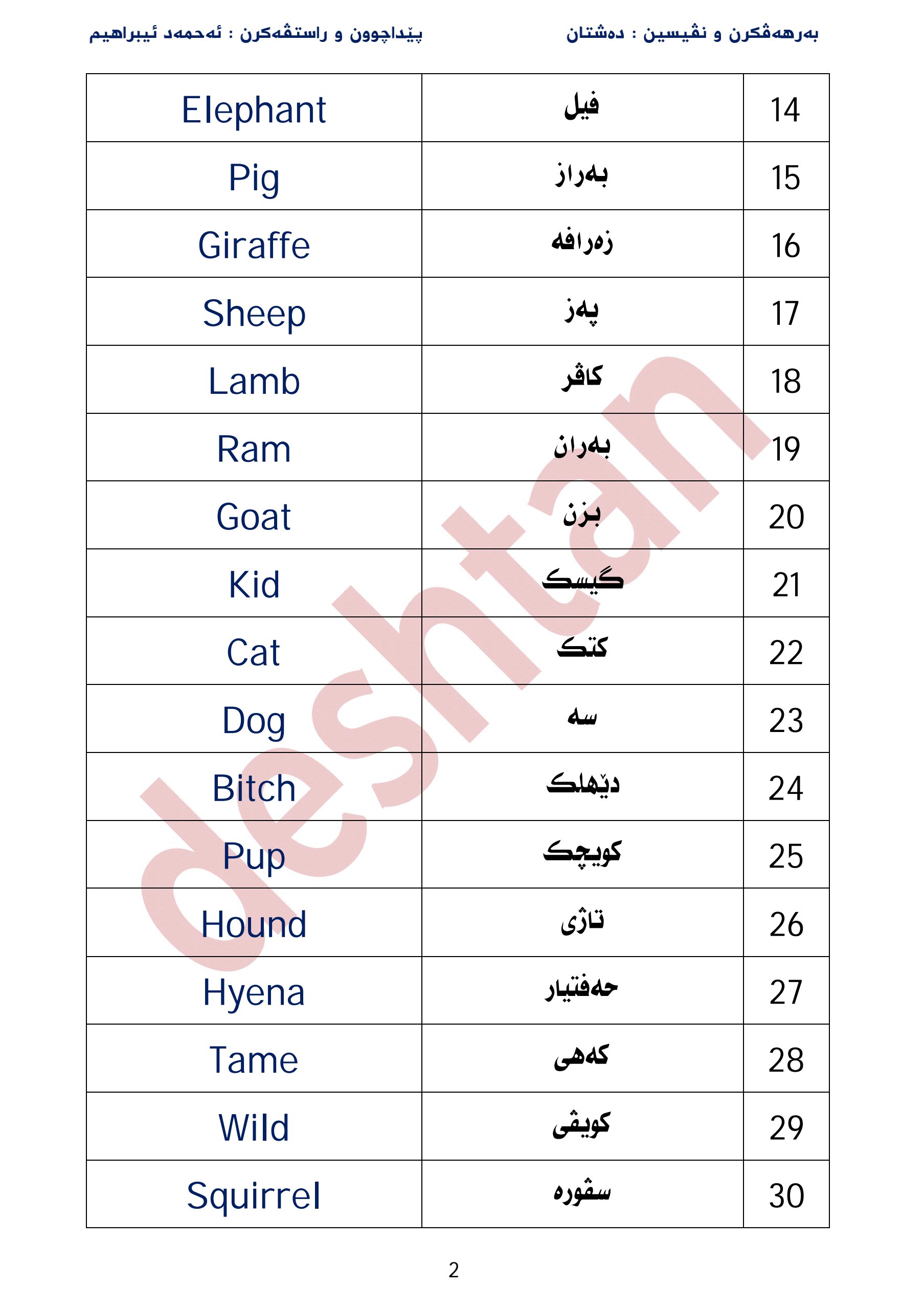Screen dimensions: 924x1308
Task: Click the Kurdish word فيل beside Elephant
Action: [x=581, y=106]
